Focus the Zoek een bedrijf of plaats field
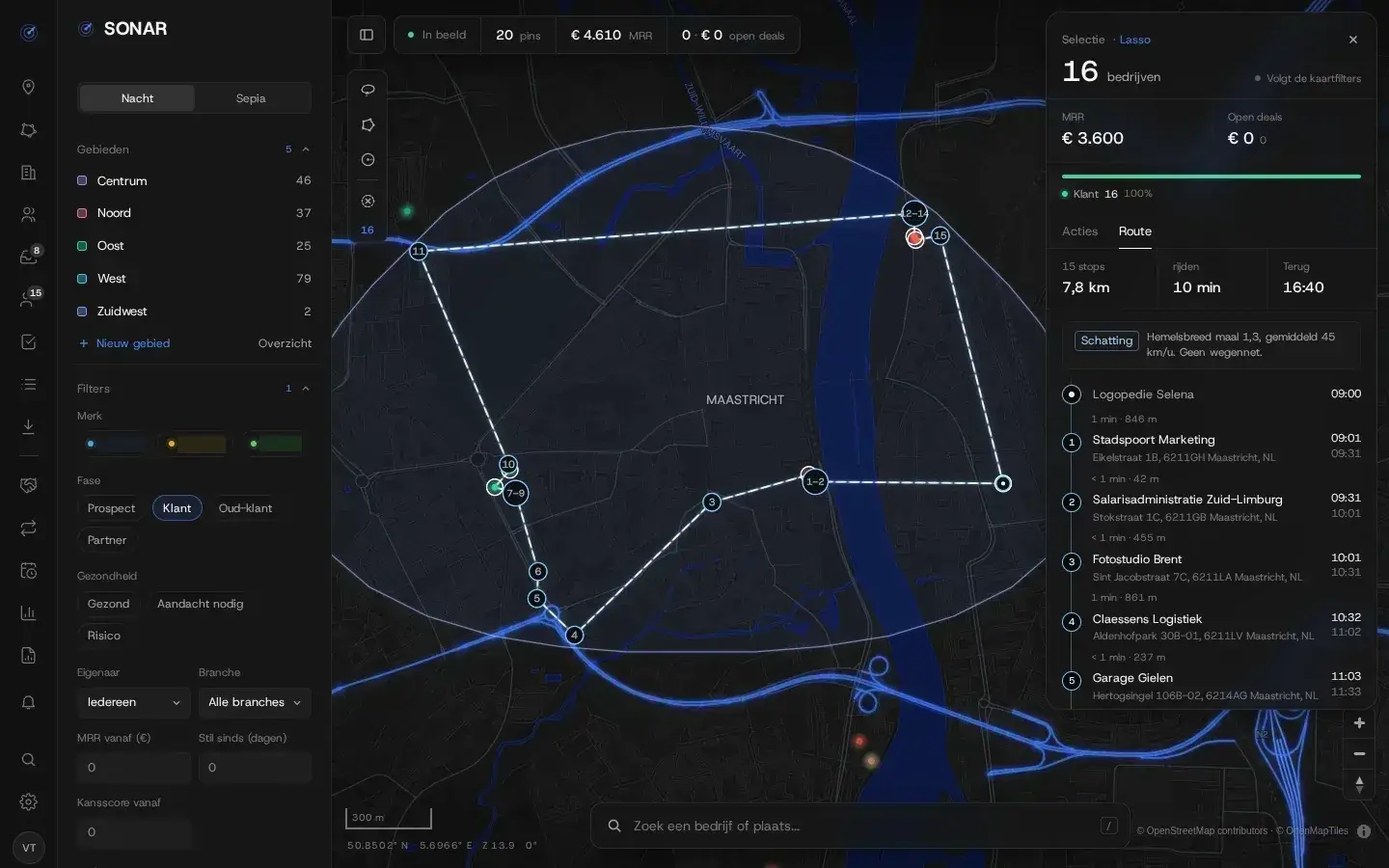The width and height of the screenshot is (1389, 868). pyautogui.click(x=859, y=827)
